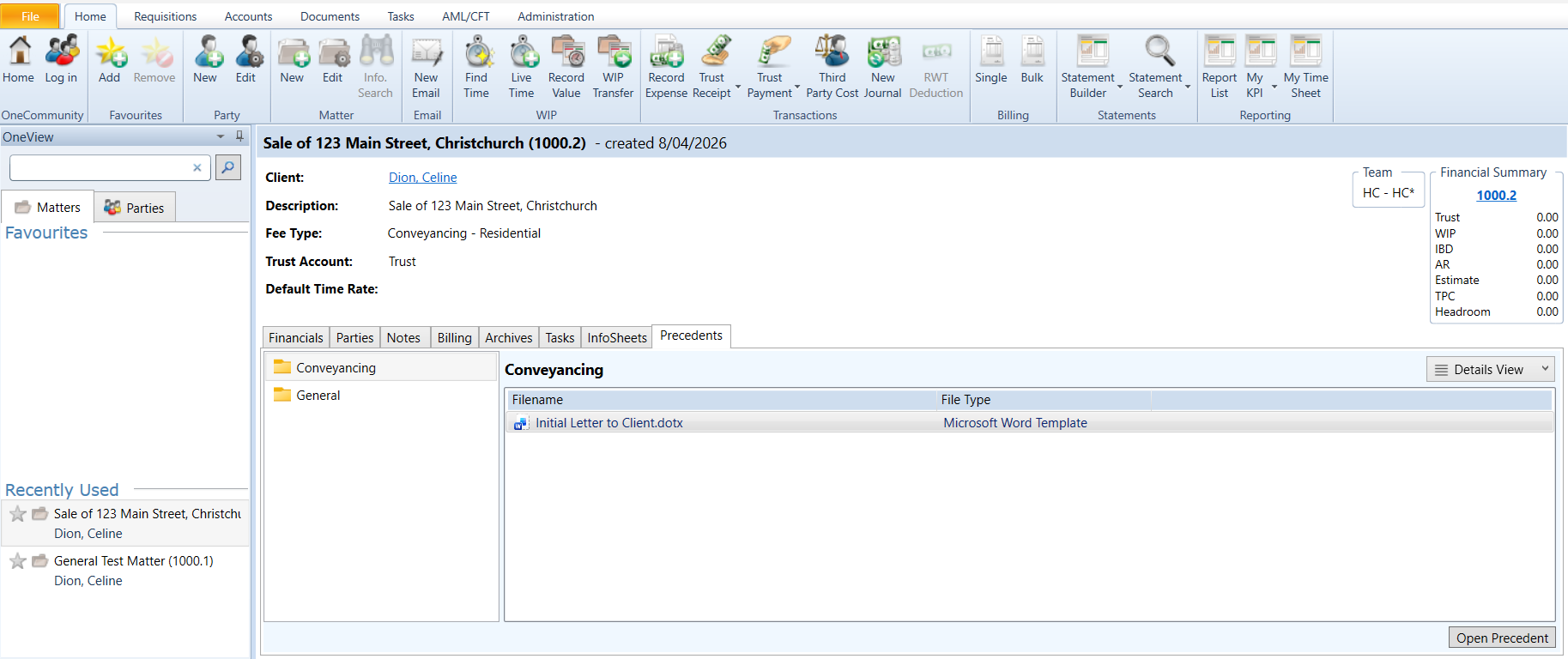The width and height of the screenshot is (1568, 659).
Task: Open the InfoSheets matter tab
Action: 617,338
